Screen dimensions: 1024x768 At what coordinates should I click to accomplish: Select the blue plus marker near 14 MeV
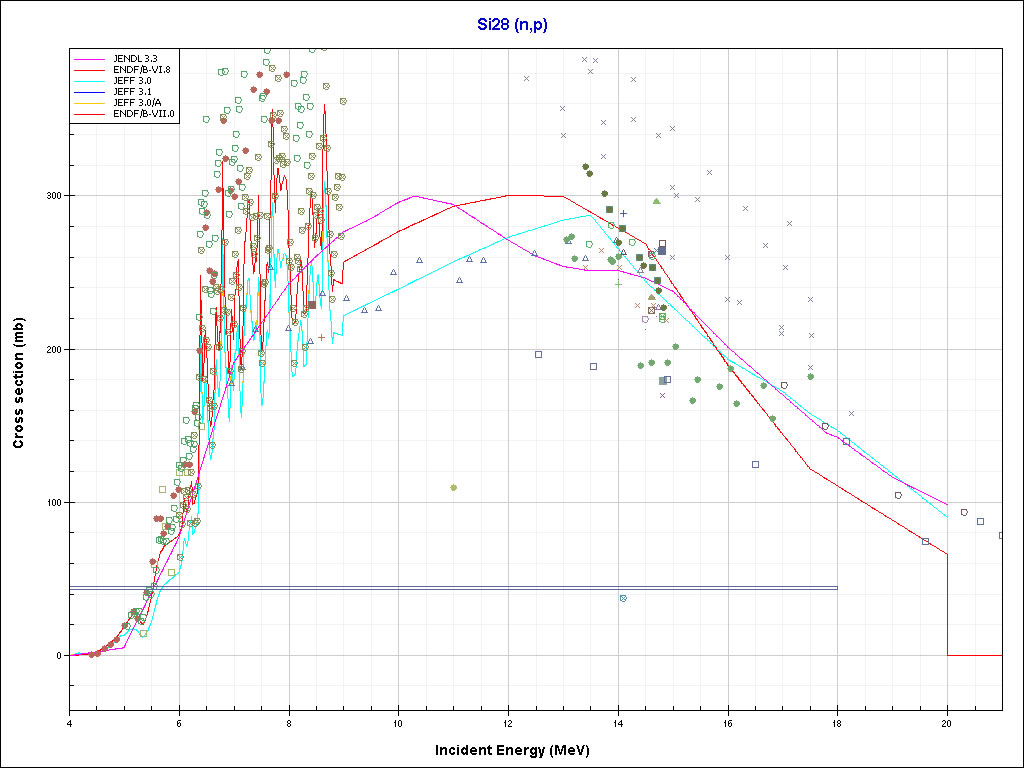tap(624, 213)
